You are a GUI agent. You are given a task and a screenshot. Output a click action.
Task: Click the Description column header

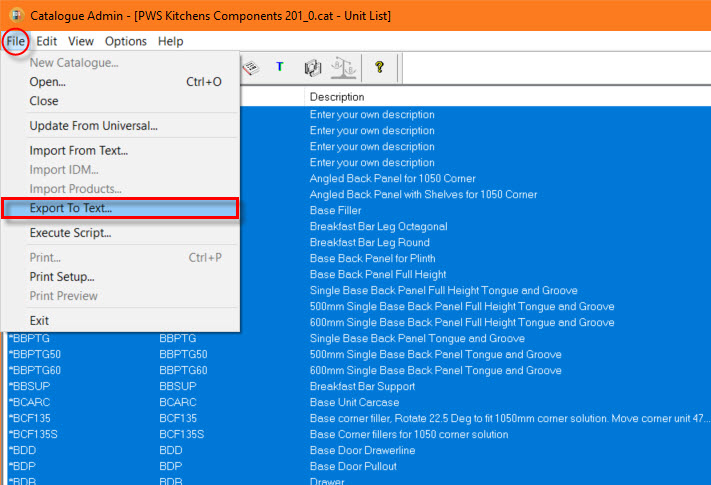click(337, 97)
